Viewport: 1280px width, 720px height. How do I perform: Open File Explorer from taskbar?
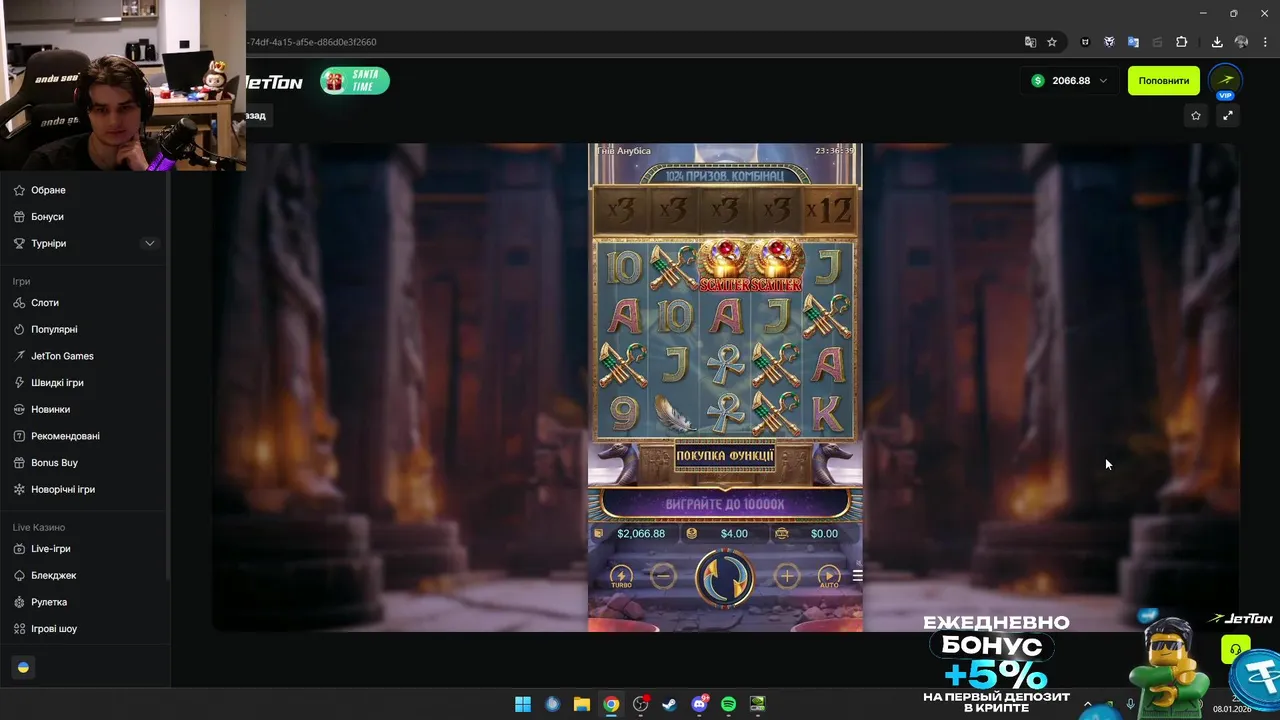pos(581,704)
